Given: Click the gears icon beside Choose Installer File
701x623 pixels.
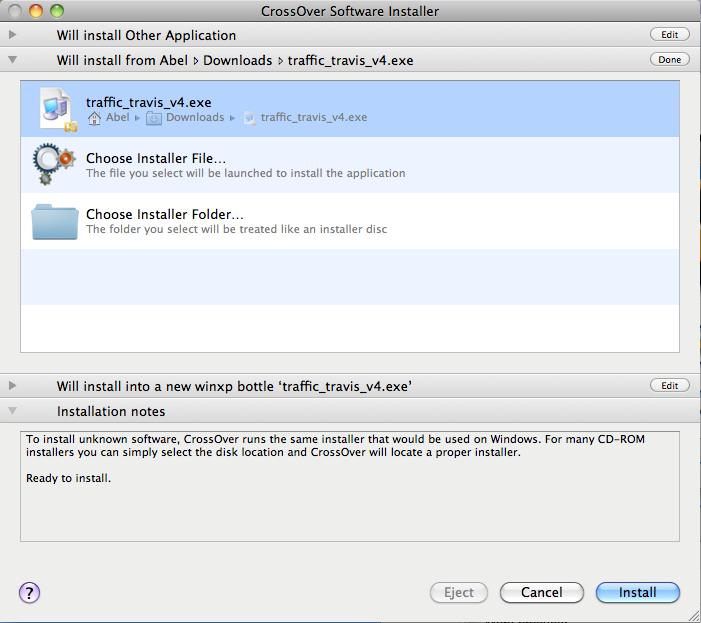Looking at the screenshot, I should [54, 164].
